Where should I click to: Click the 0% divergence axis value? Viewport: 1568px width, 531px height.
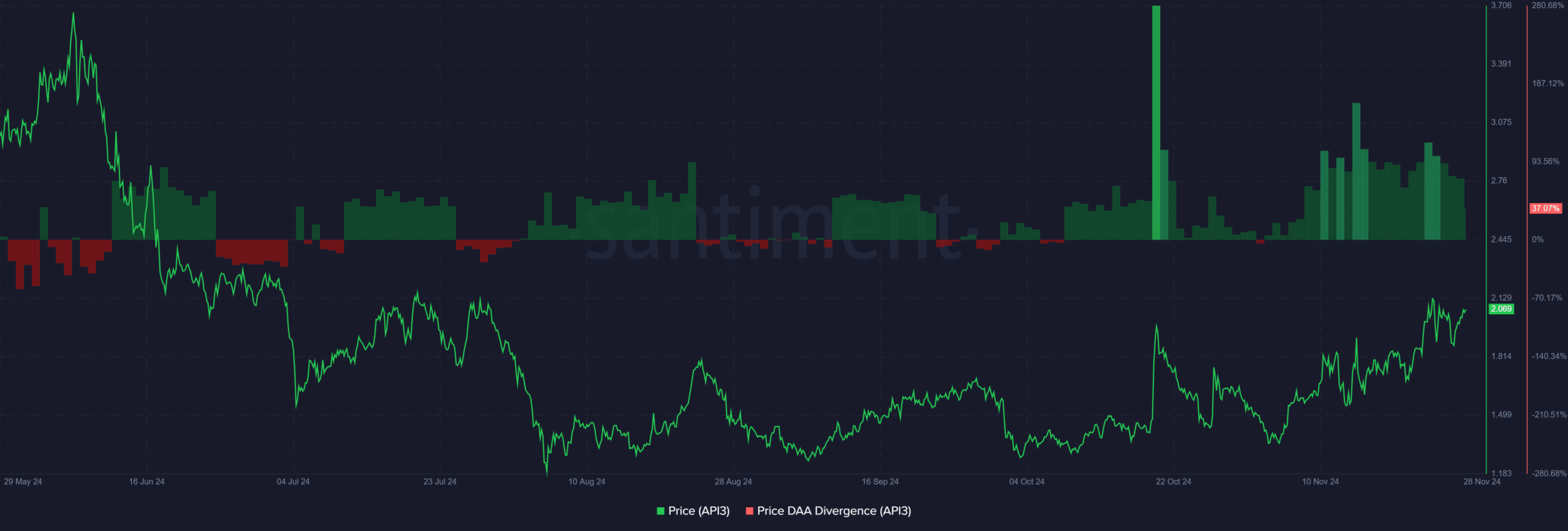coord(1537,239)
